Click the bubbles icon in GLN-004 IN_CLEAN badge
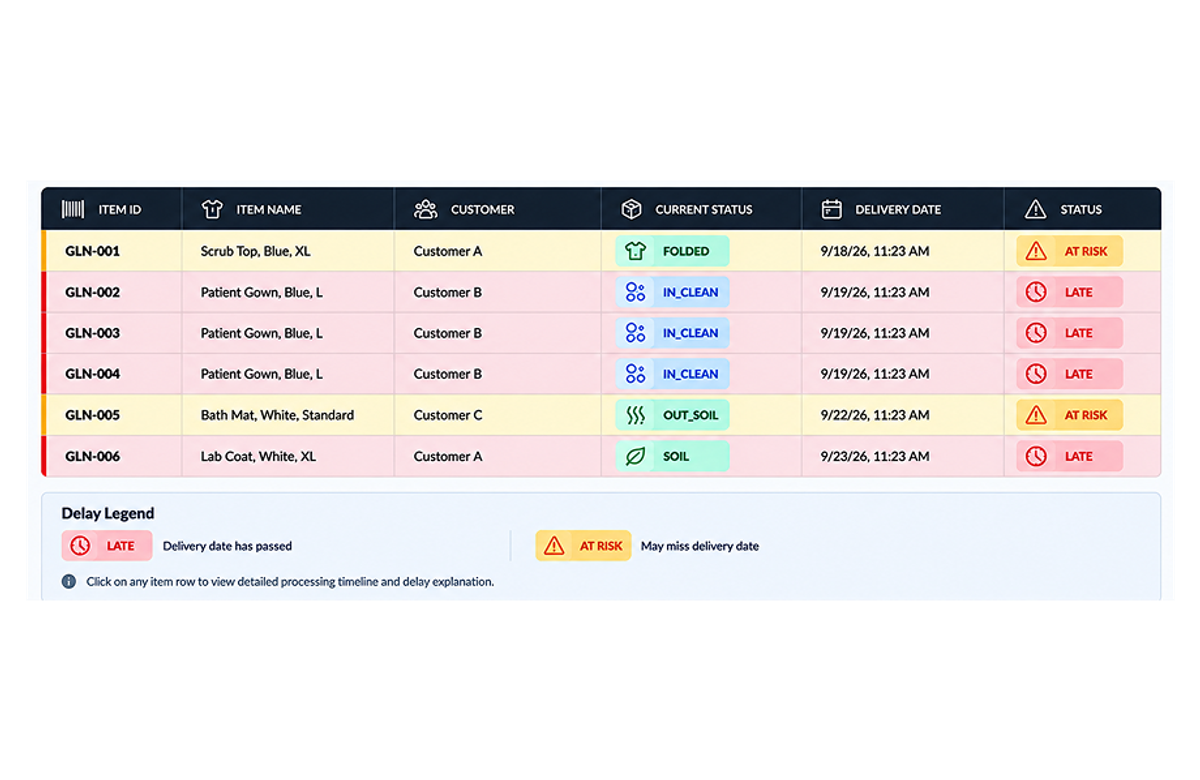This screenshot has height=780, width=1200. (x=635, y=374)
